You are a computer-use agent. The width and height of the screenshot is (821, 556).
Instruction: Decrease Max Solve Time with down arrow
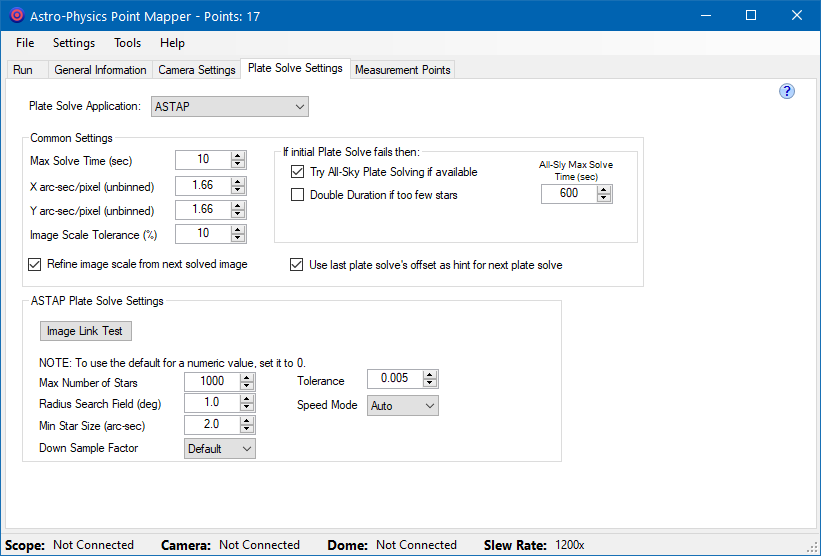click(238, 164)
